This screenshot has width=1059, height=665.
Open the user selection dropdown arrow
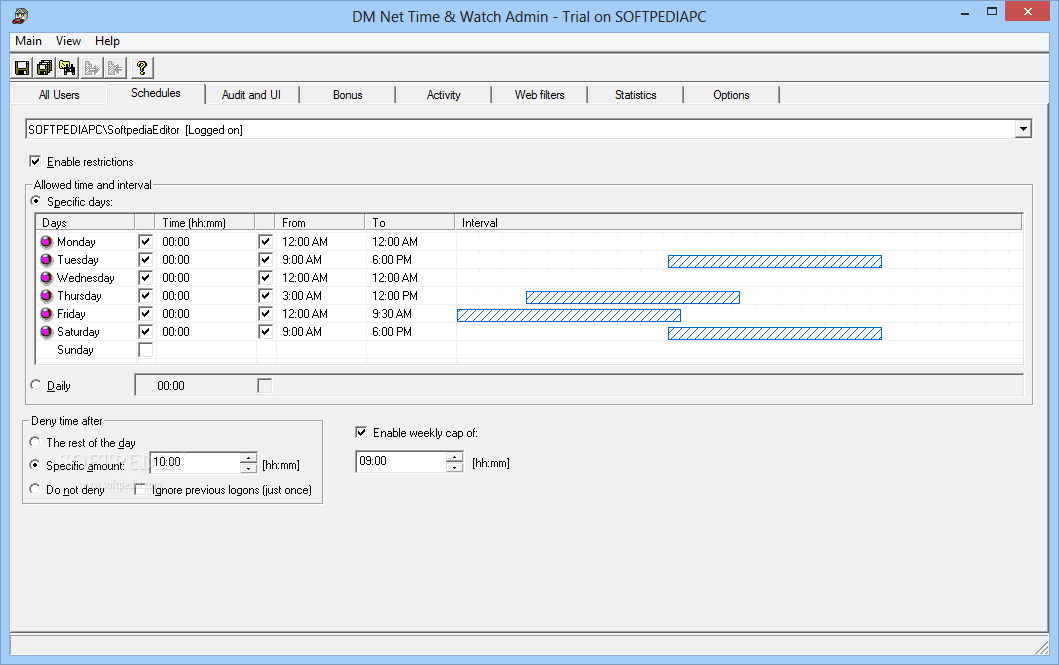point(1023,129)
